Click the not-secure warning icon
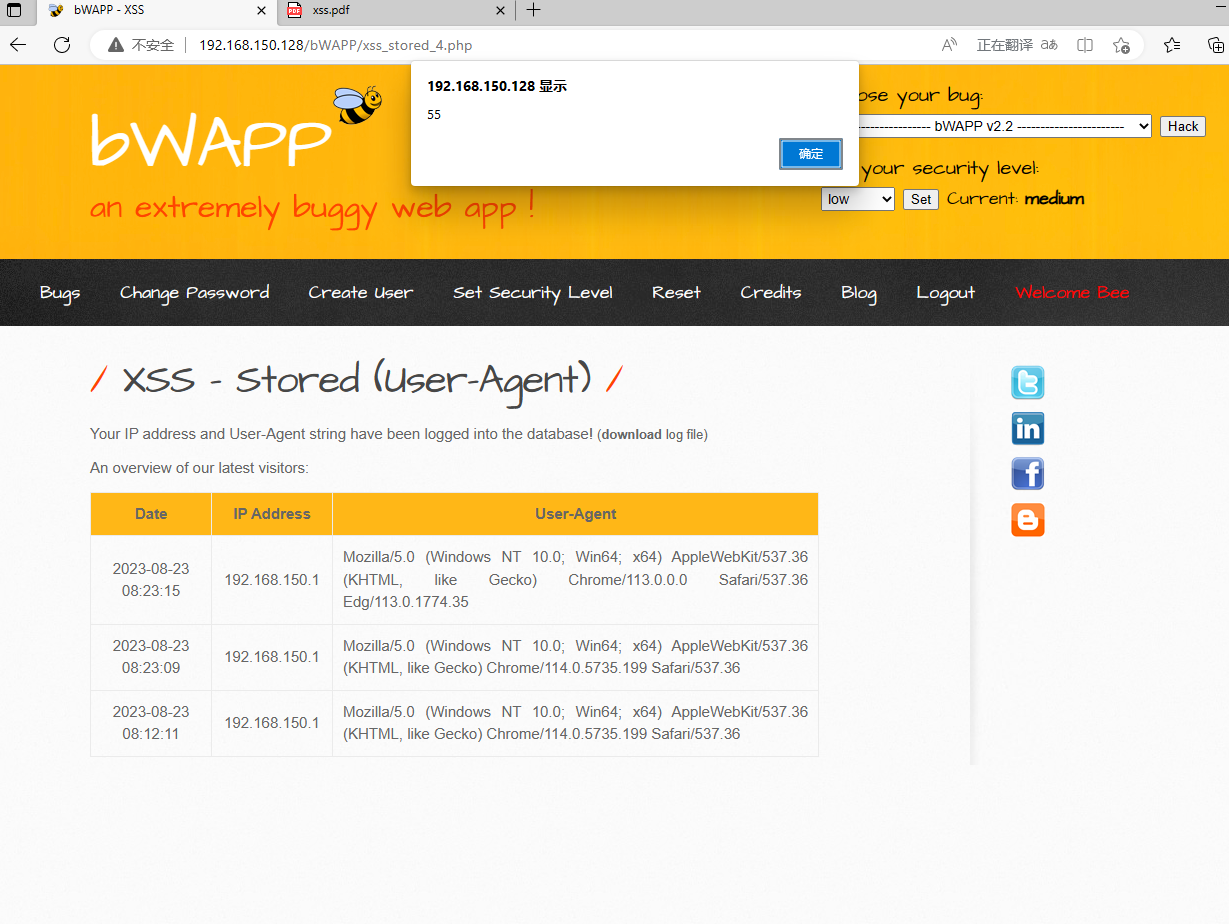Viewport: 1229px width, 924px height. (116, 45)
